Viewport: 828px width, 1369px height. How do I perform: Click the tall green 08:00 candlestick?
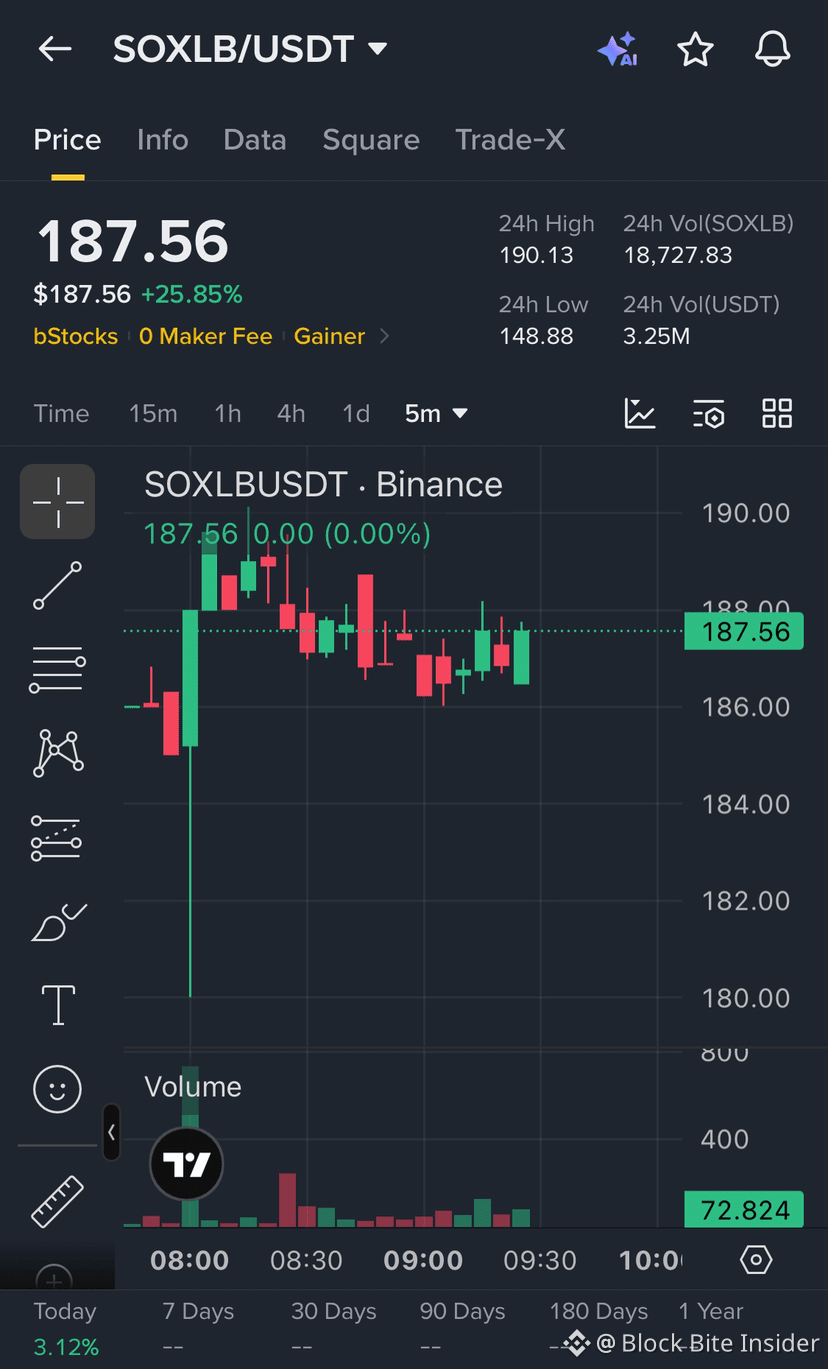(x=190, y=678)
